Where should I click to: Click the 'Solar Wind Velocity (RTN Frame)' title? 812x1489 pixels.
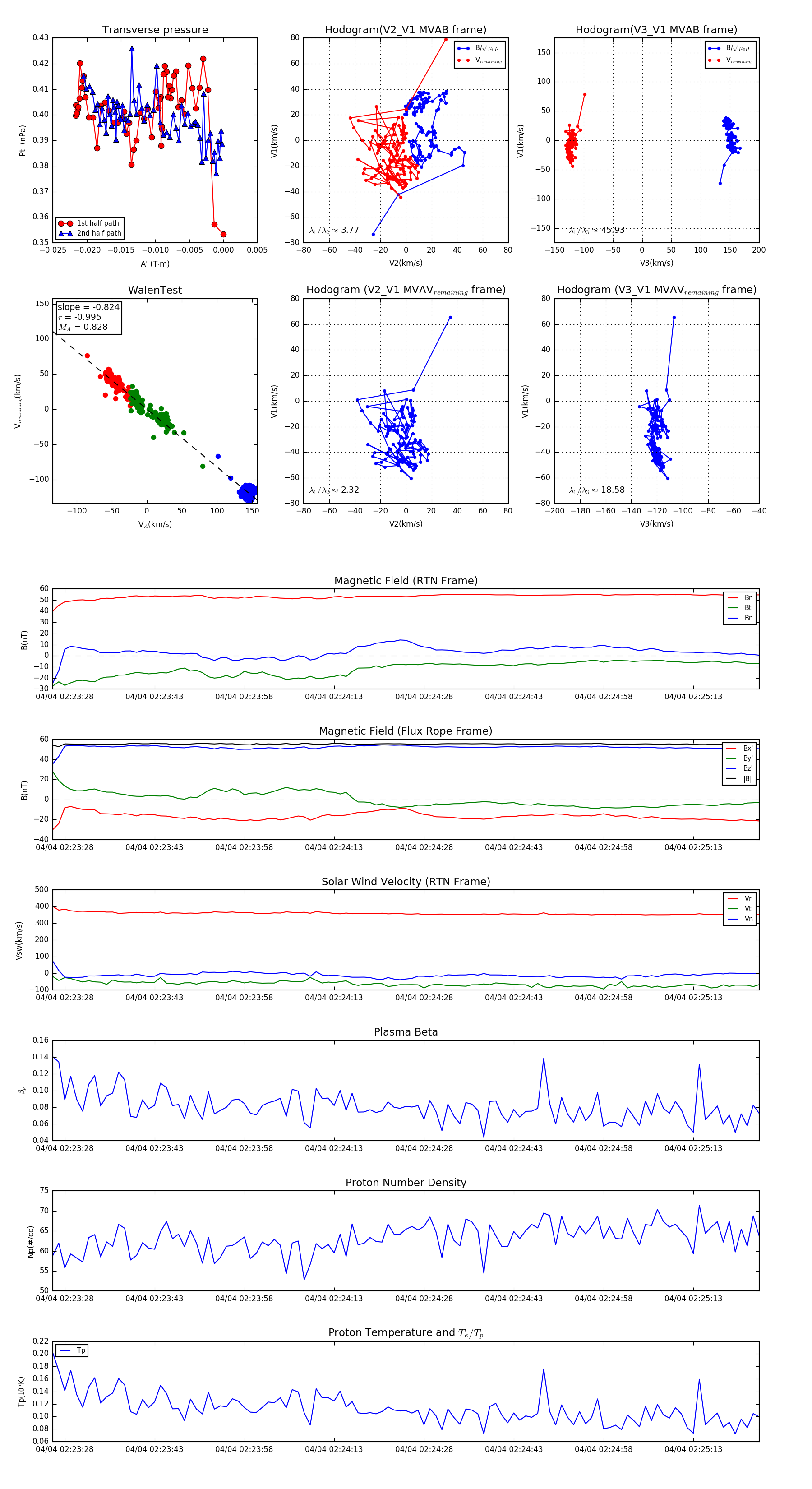coord(406,882)
